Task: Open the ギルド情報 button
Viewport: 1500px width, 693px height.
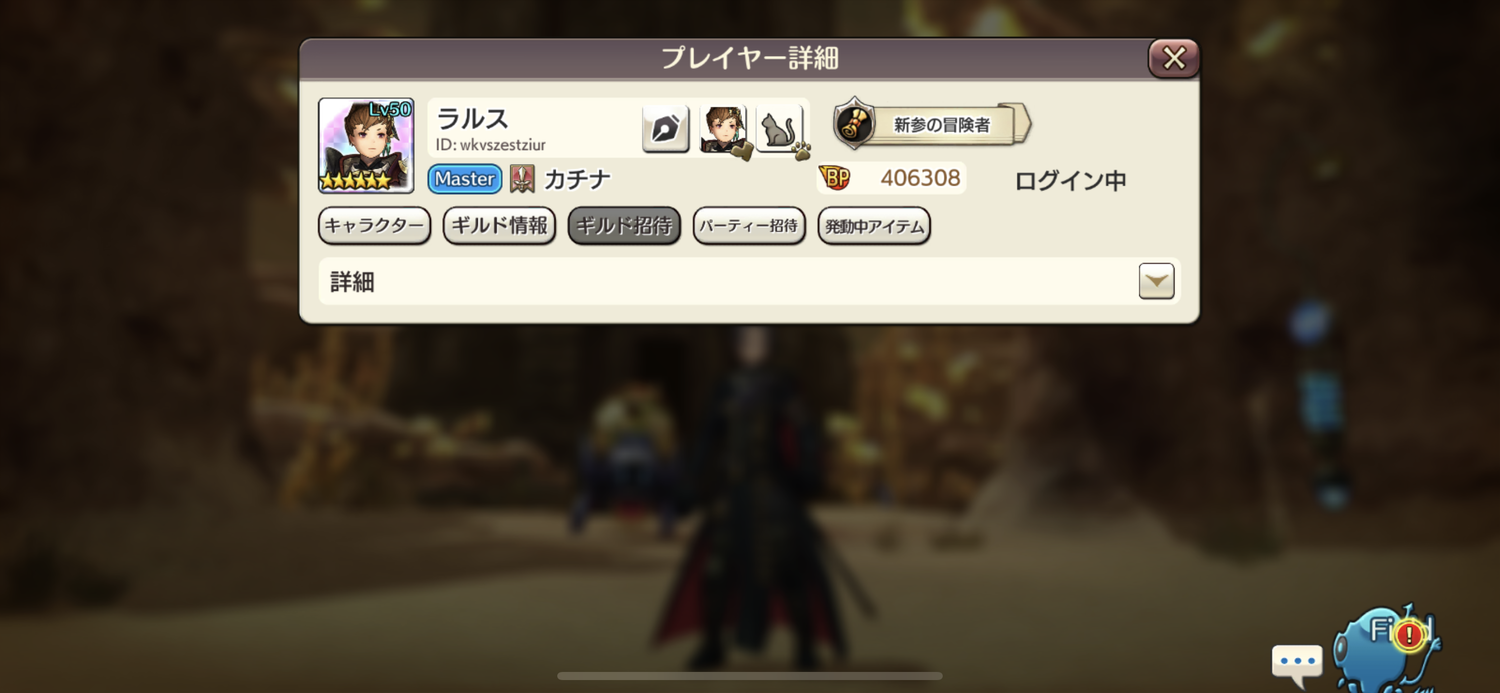Action: coord(499,226)
